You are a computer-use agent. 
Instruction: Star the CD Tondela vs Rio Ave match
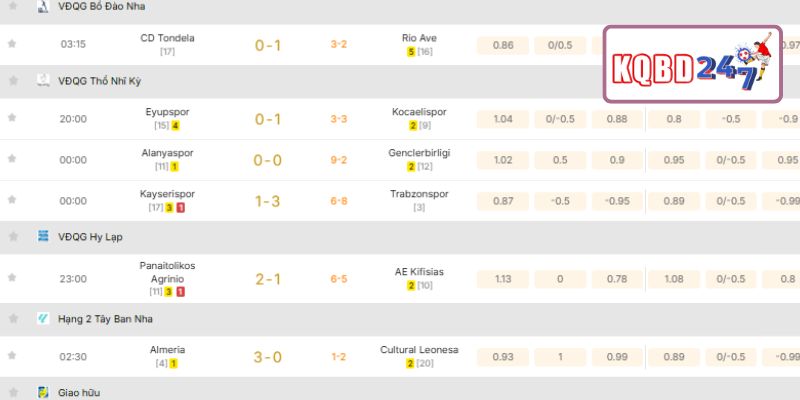(x=12, y=44)
